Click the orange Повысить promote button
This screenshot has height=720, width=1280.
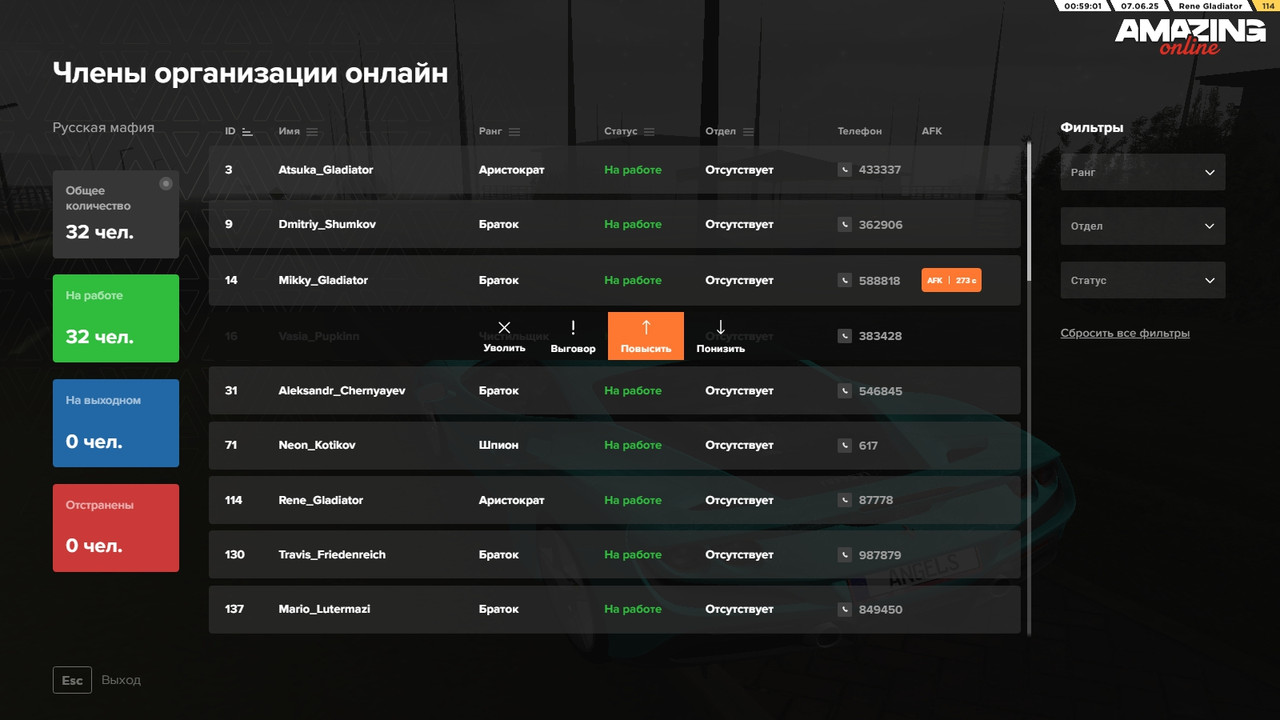coord(646,336)
